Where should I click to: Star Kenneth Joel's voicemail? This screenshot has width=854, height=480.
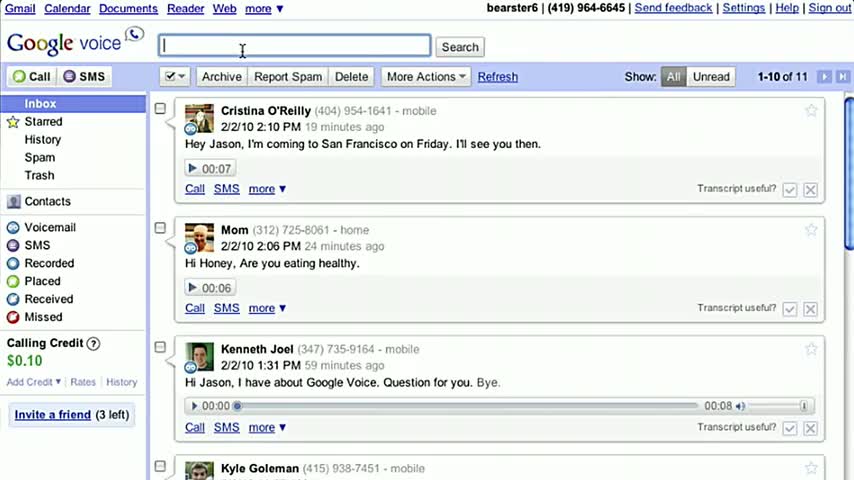tap(811, 349)
